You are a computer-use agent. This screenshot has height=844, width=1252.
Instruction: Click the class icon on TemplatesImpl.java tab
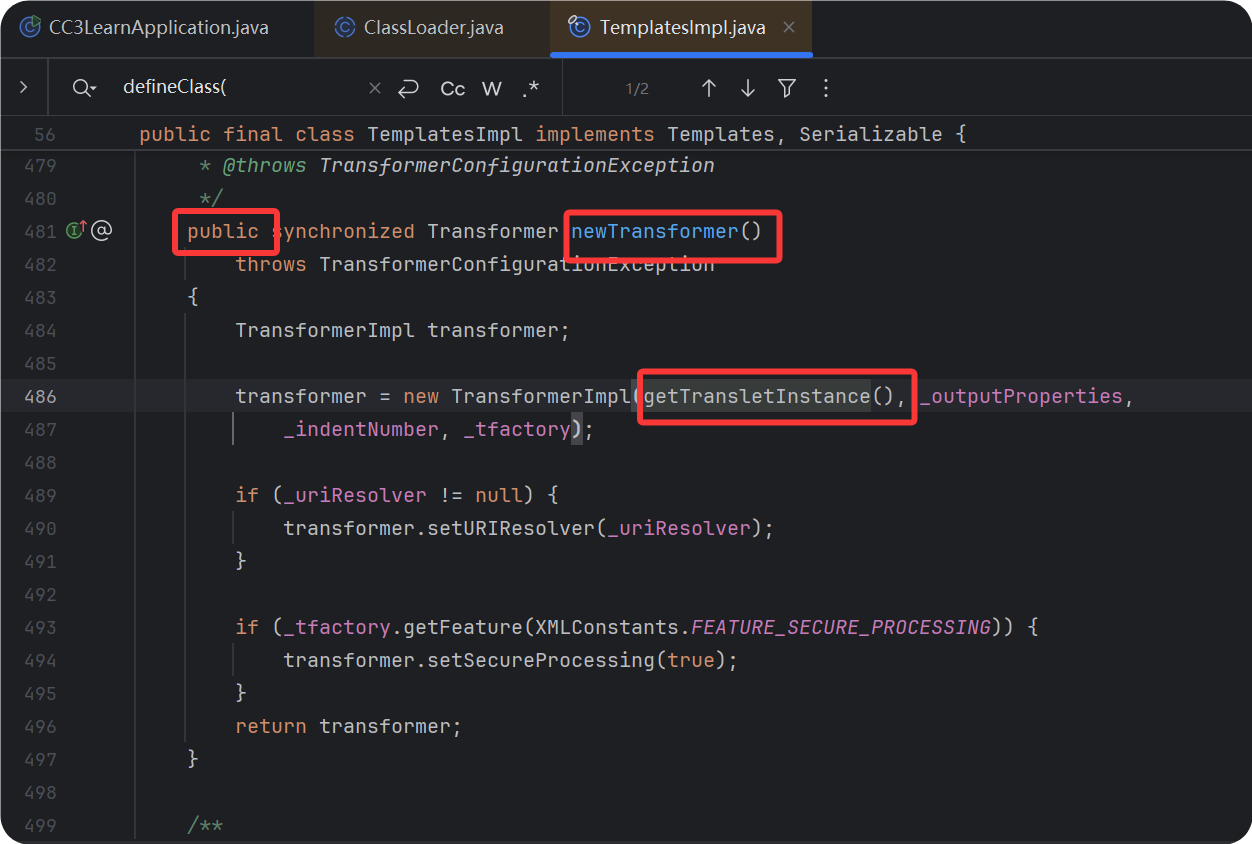pyautogui.click(x=579, y=27)
